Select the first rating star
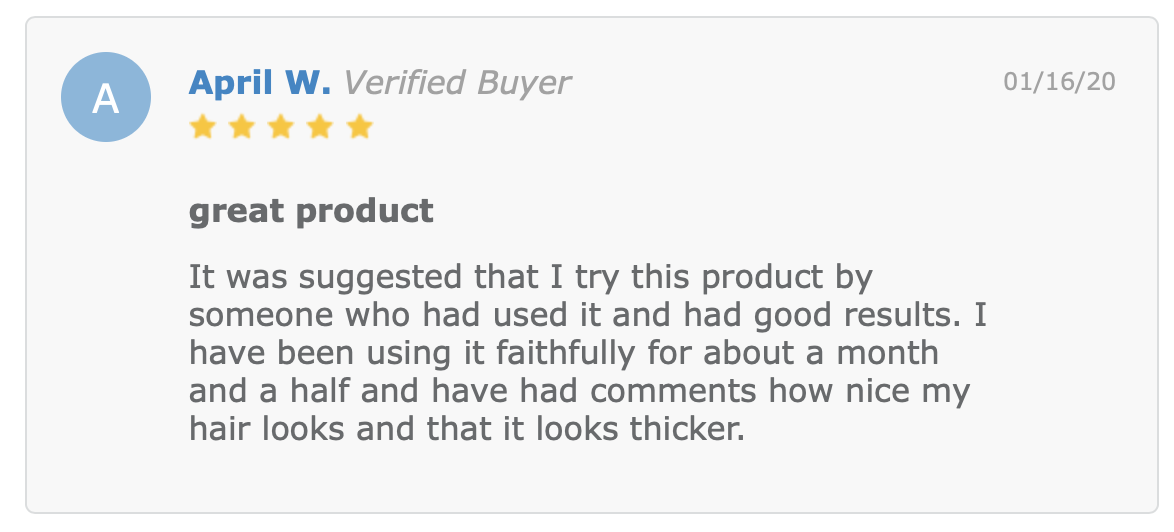This screenshot has height=532, width=1174. [x=202, y=126]
